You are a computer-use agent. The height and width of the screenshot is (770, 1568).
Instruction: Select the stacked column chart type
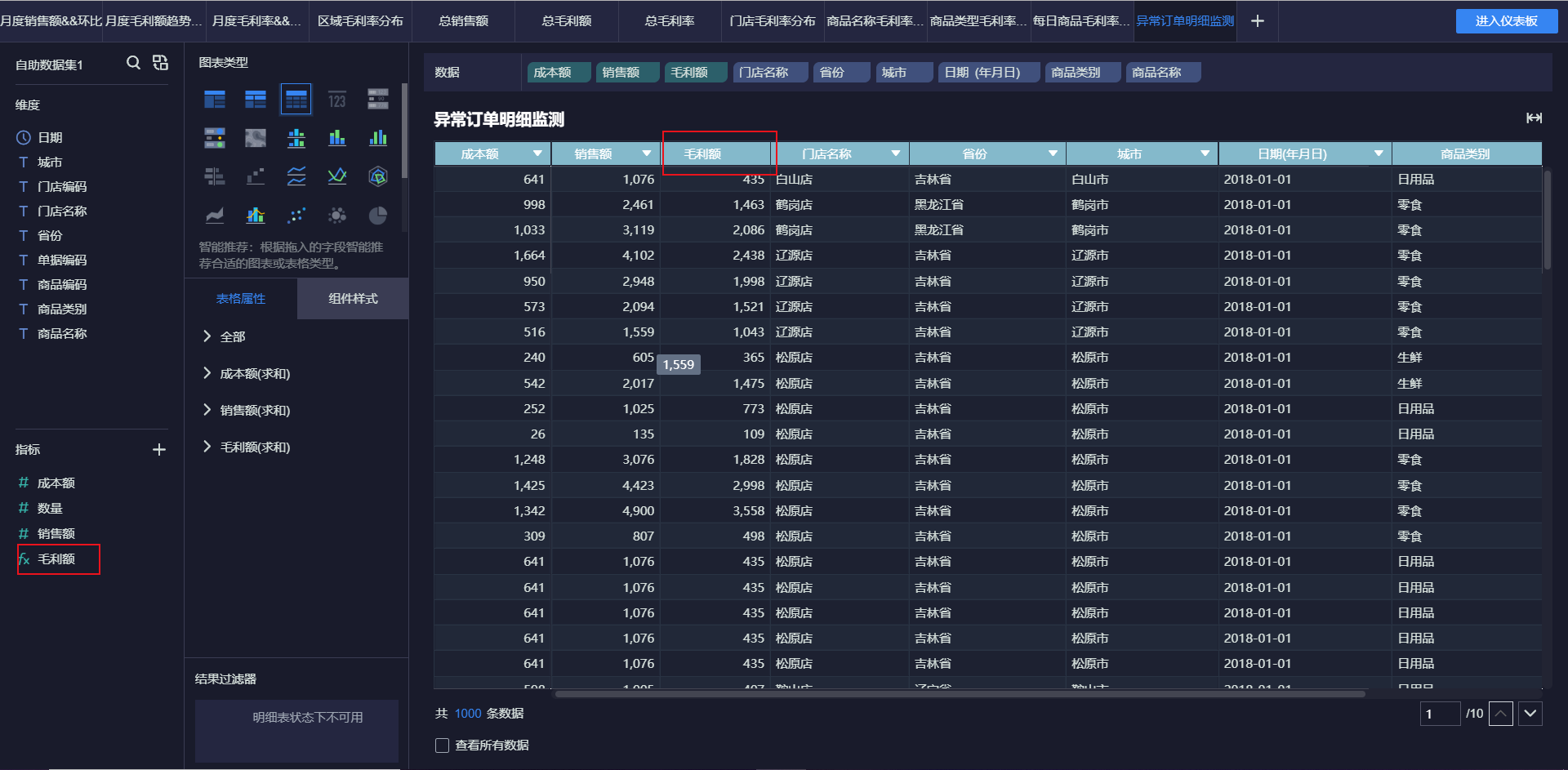pos(337,138)
